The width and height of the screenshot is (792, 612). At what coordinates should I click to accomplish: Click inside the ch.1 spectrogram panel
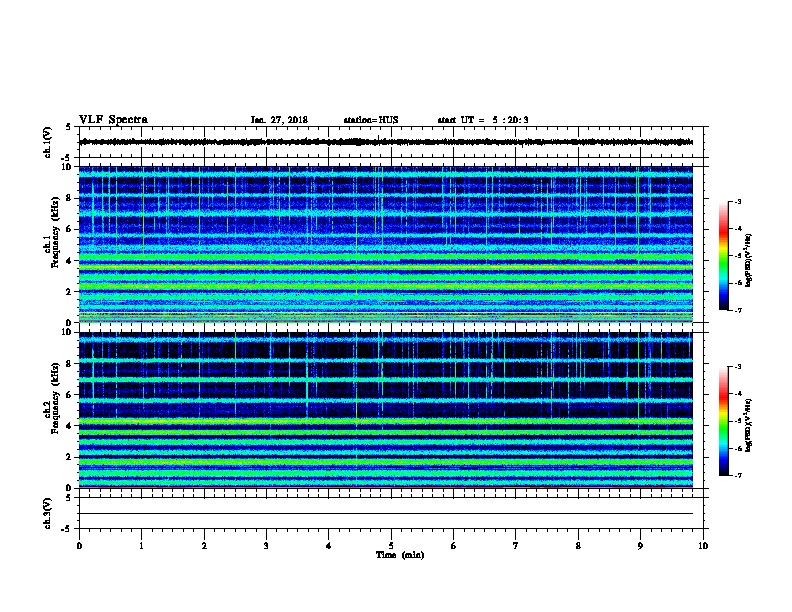point(386,244)
